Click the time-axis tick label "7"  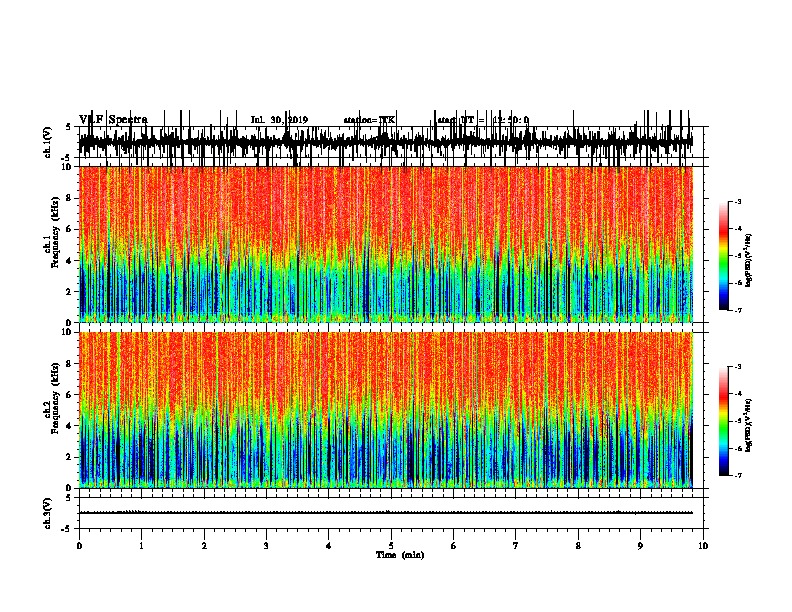(516, 546)
